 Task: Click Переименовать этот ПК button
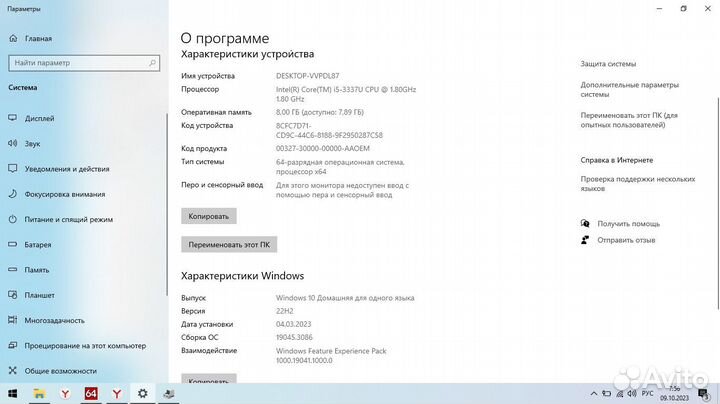pyautogui.click(x=229, y=245)
